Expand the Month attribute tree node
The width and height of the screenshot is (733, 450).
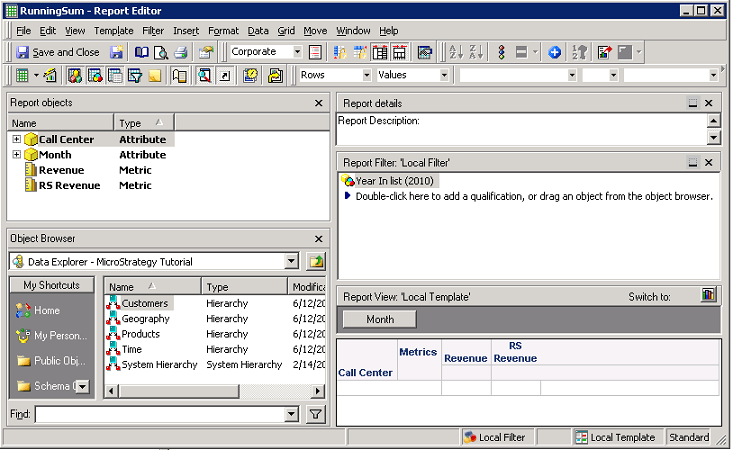[x=17, y=155]
